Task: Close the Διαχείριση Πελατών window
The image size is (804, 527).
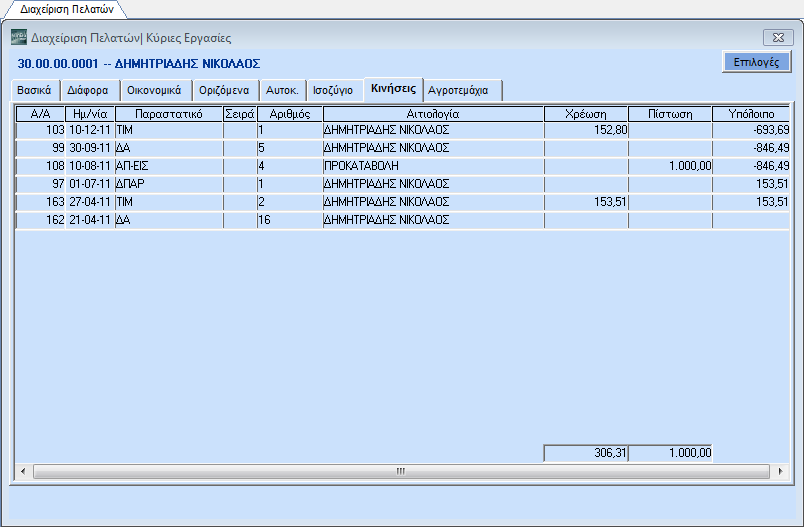Action: 778,37
